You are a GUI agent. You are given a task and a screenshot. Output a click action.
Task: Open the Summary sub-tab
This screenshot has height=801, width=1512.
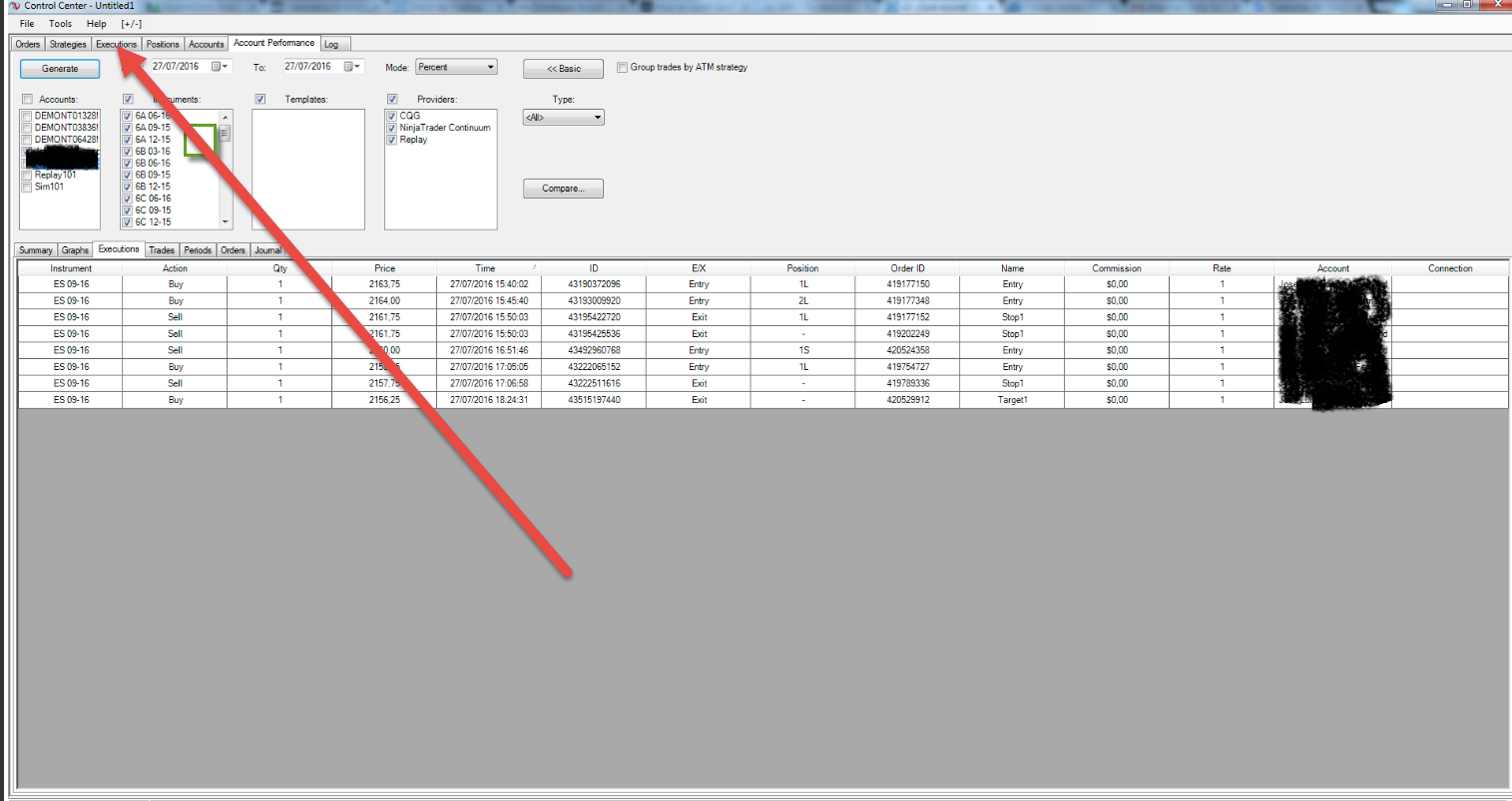(36, 250)
